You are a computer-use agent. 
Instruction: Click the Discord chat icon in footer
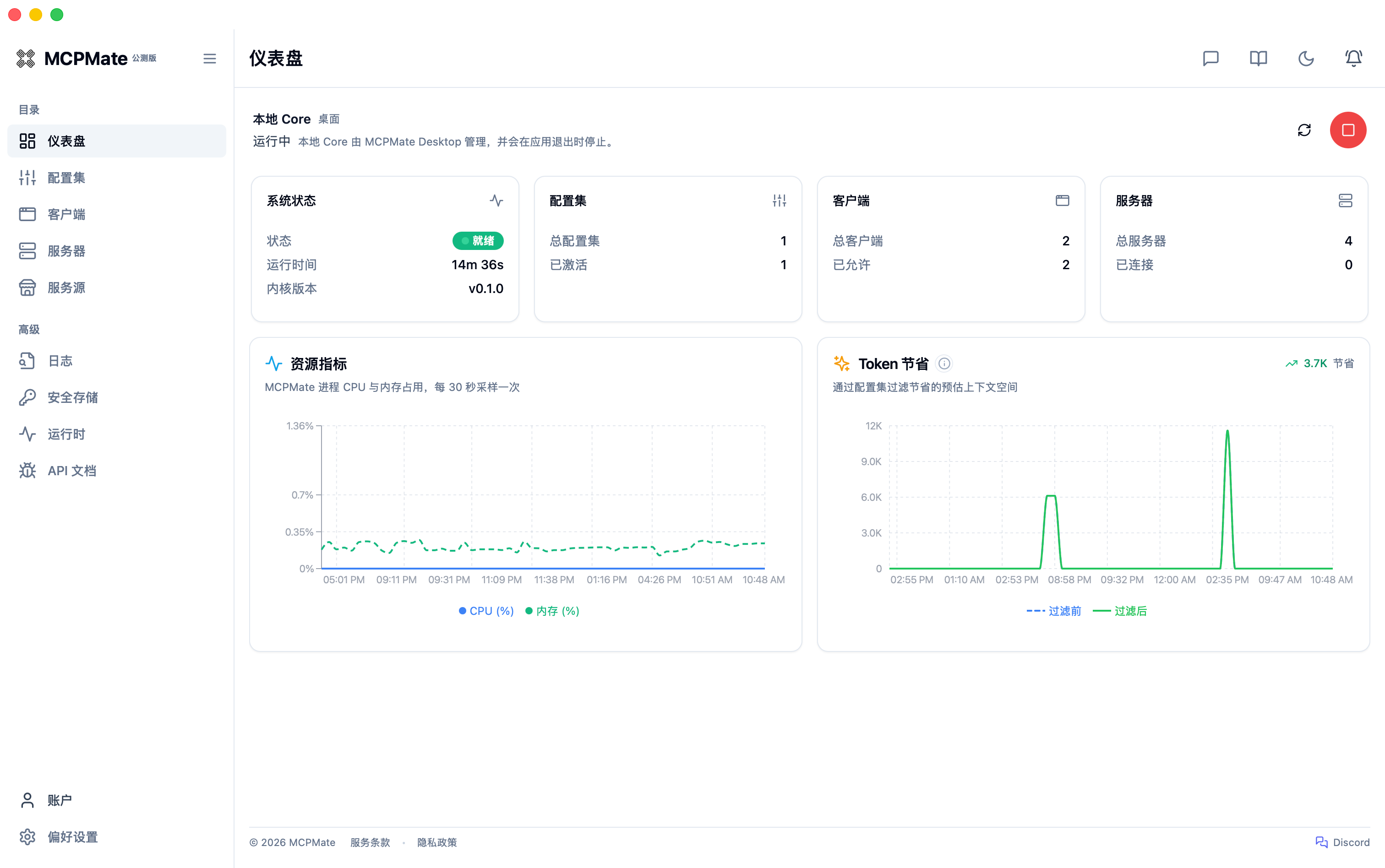click(1321, 842)
